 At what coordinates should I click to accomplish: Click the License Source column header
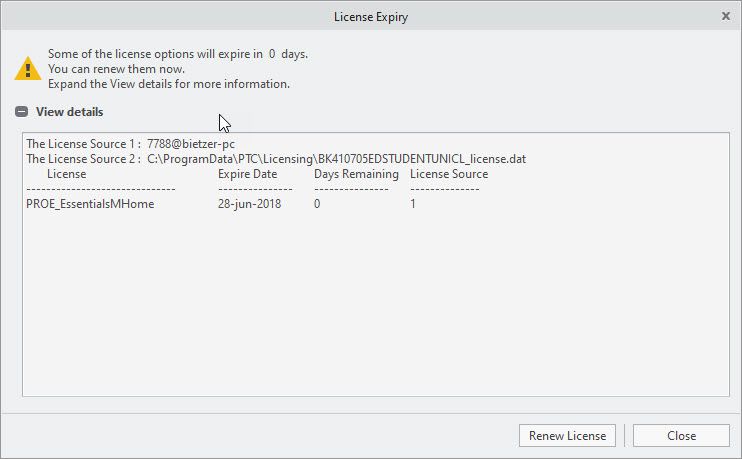tap(449, 174)
